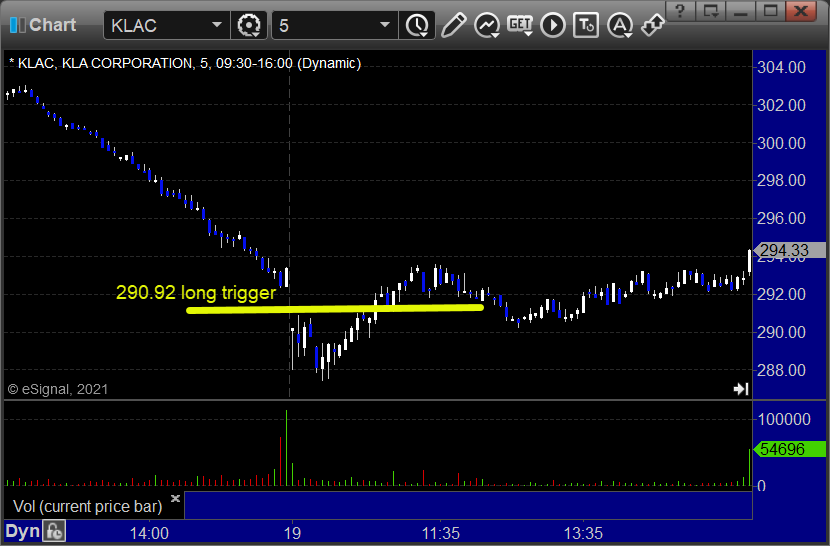Image resolution: width=830 pixels, height=546 pixels.
Task: Click the pop-out window button
Action: point(710,11)
